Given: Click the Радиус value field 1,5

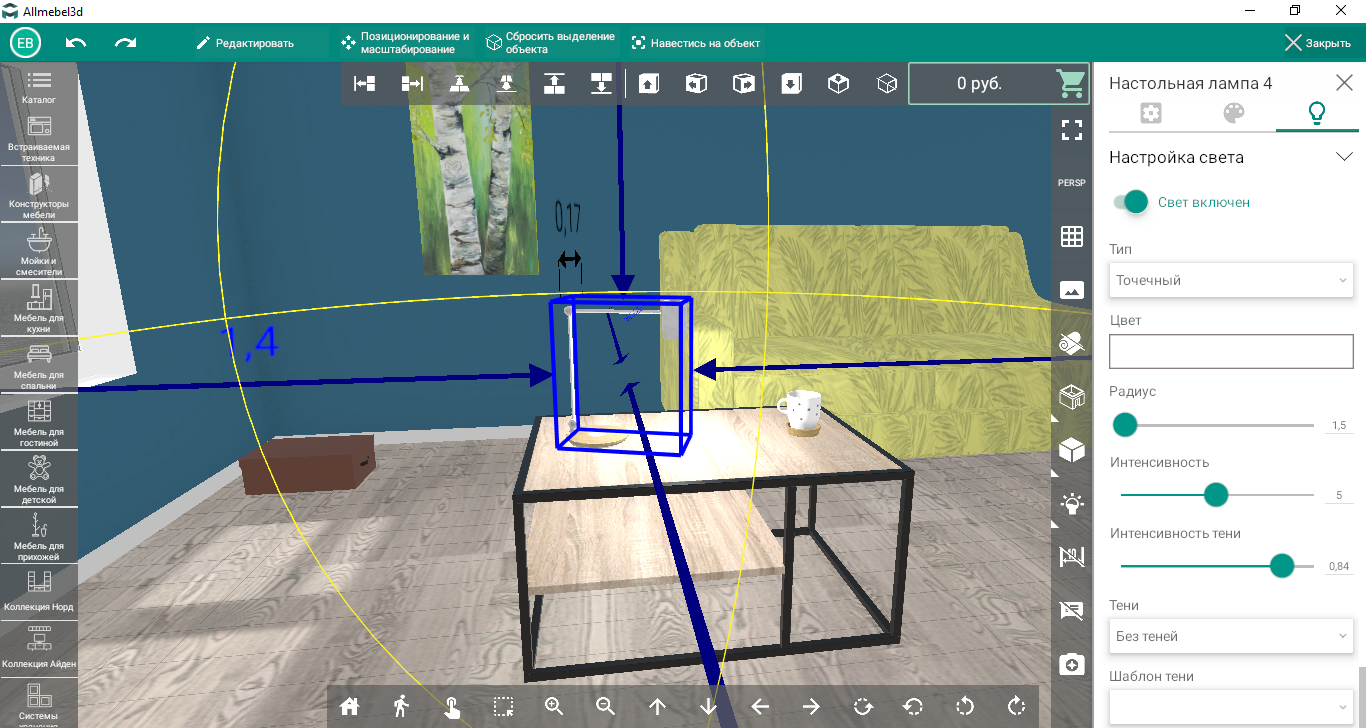Looking at the screenshot, I should tap(1338, 426).
